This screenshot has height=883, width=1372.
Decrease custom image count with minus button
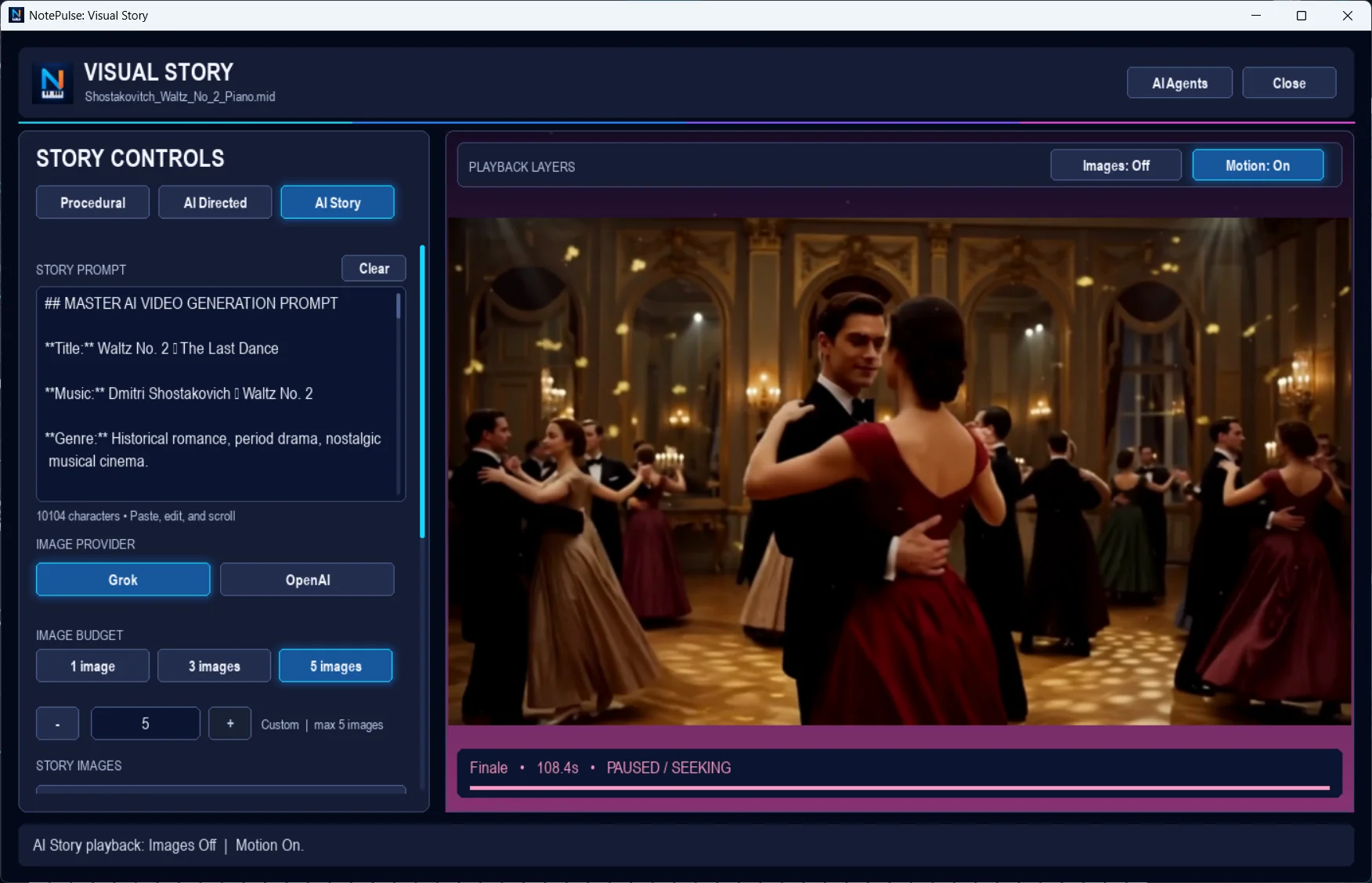[57, 724]
